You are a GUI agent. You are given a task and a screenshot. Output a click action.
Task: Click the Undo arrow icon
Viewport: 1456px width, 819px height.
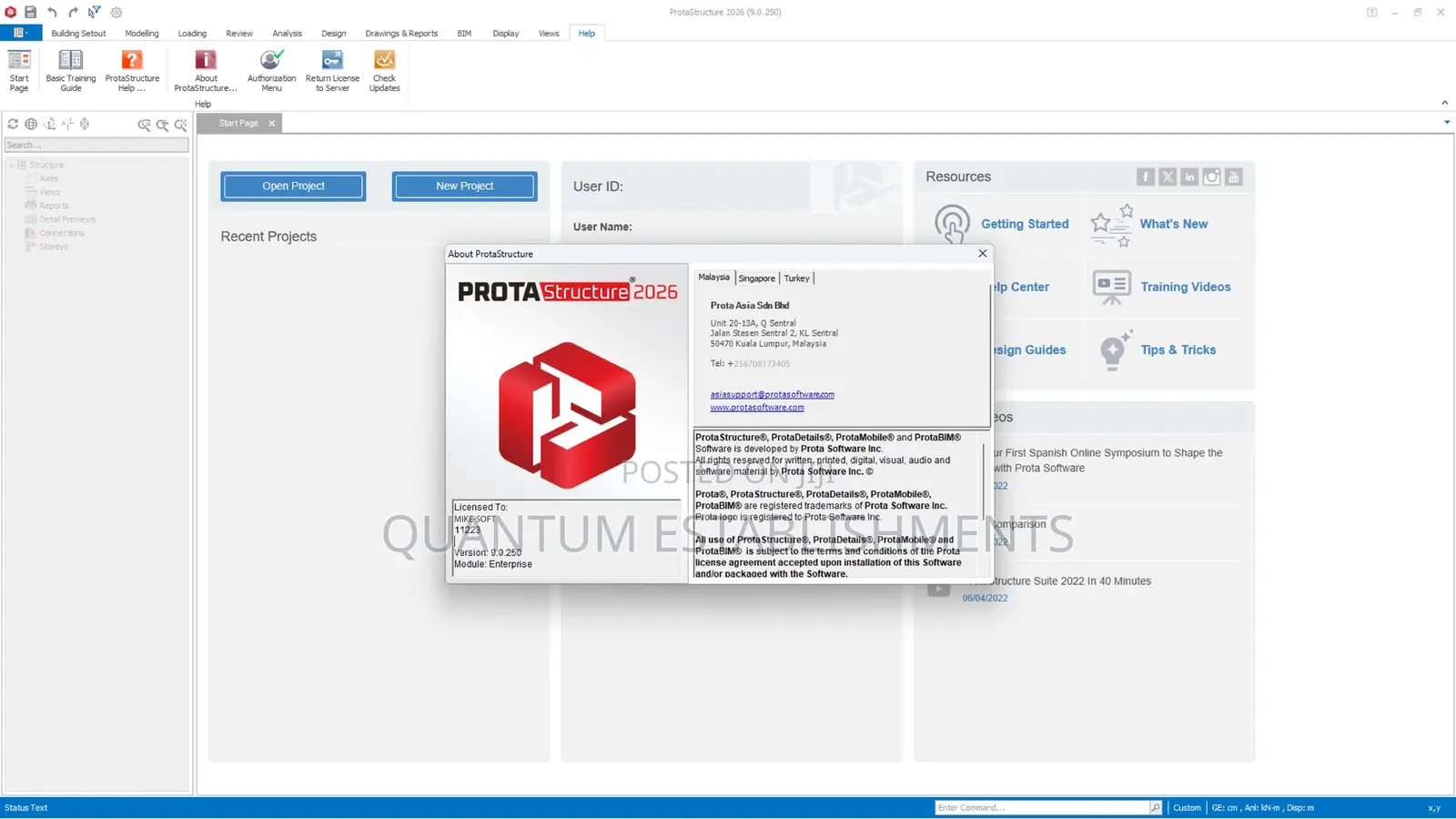pyautogui.click(x=52, y=12)
